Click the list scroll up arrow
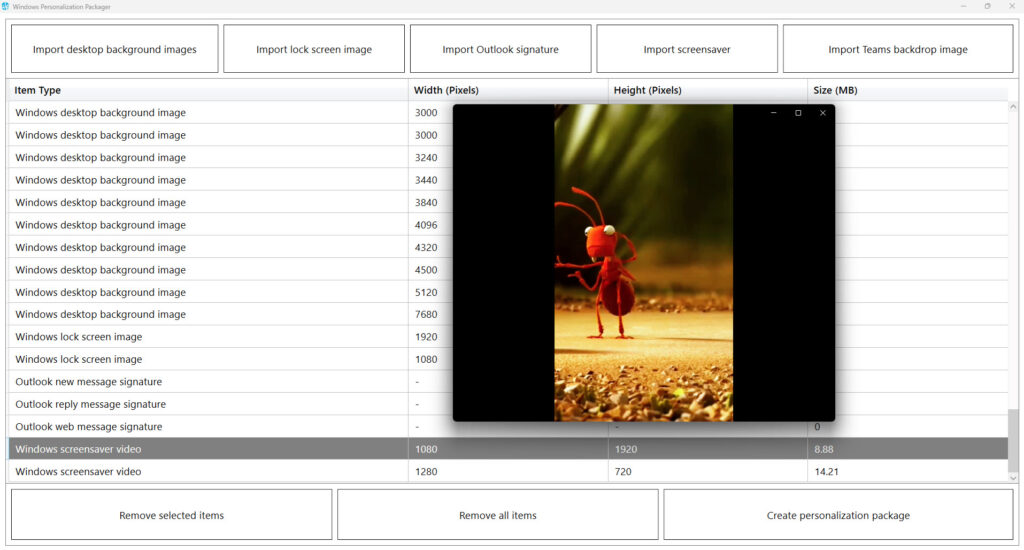 (x=1013, y=106)
